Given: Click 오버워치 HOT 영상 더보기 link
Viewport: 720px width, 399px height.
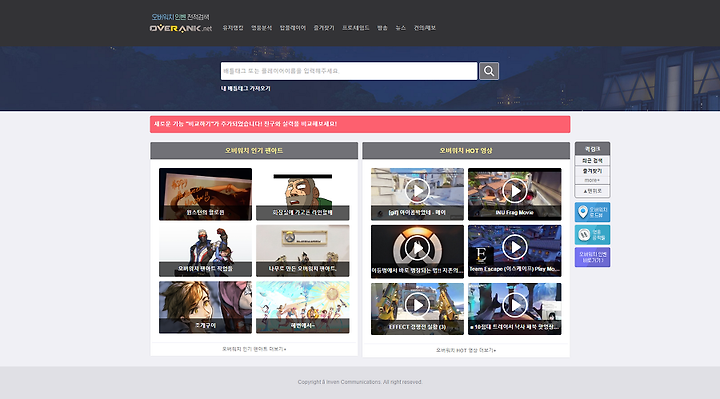Looking at the screenshot, I should (466, 350).
